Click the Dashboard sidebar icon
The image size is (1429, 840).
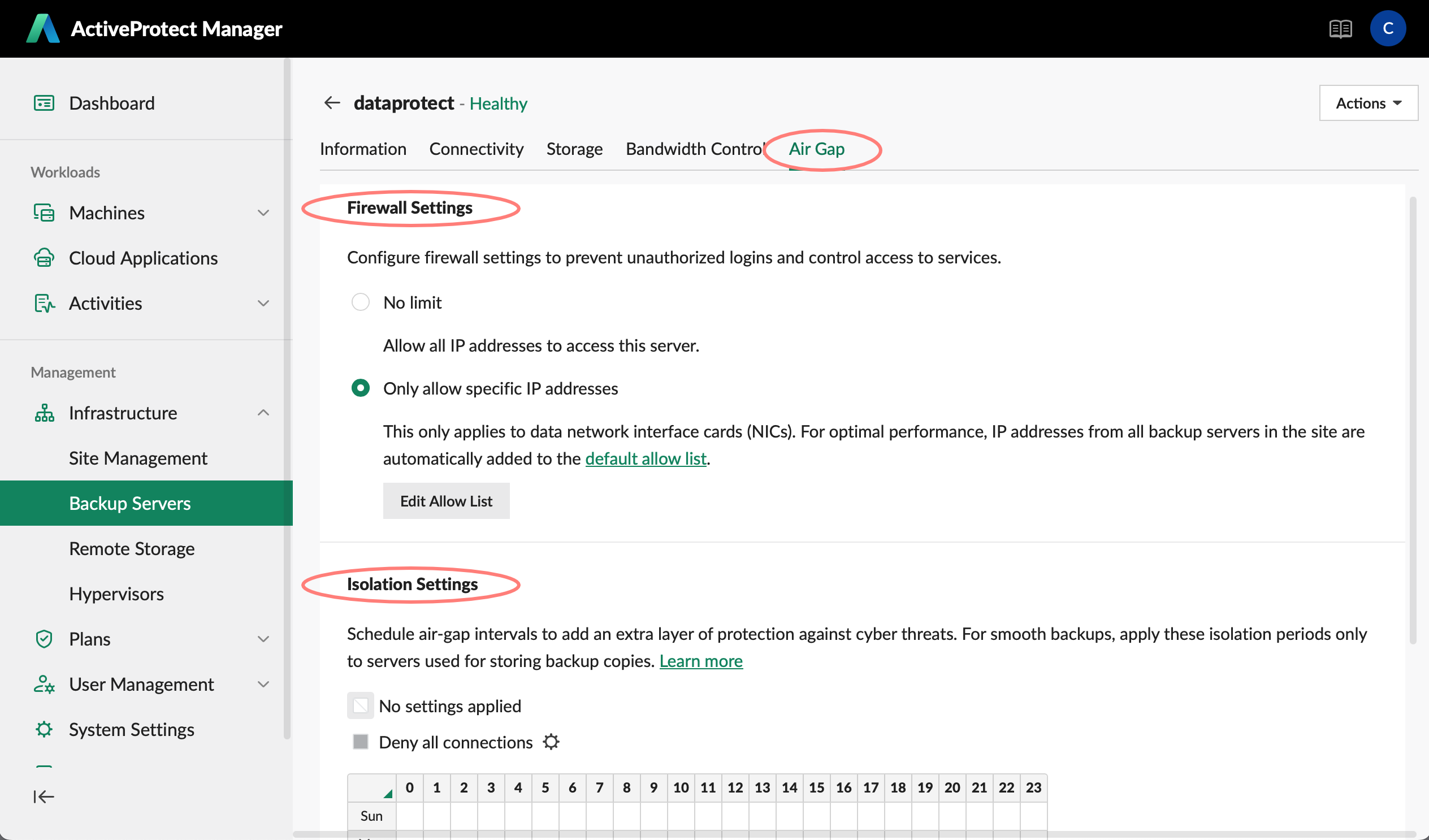pyautogui.click(x=44, y=103)
